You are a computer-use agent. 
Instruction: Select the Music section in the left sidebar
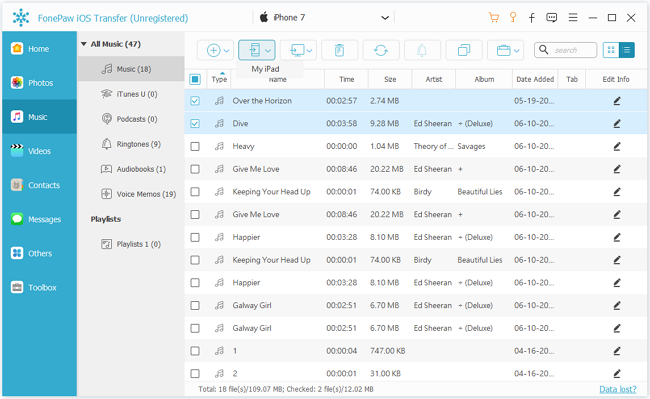pyautogui.click(x=39, y=117)
